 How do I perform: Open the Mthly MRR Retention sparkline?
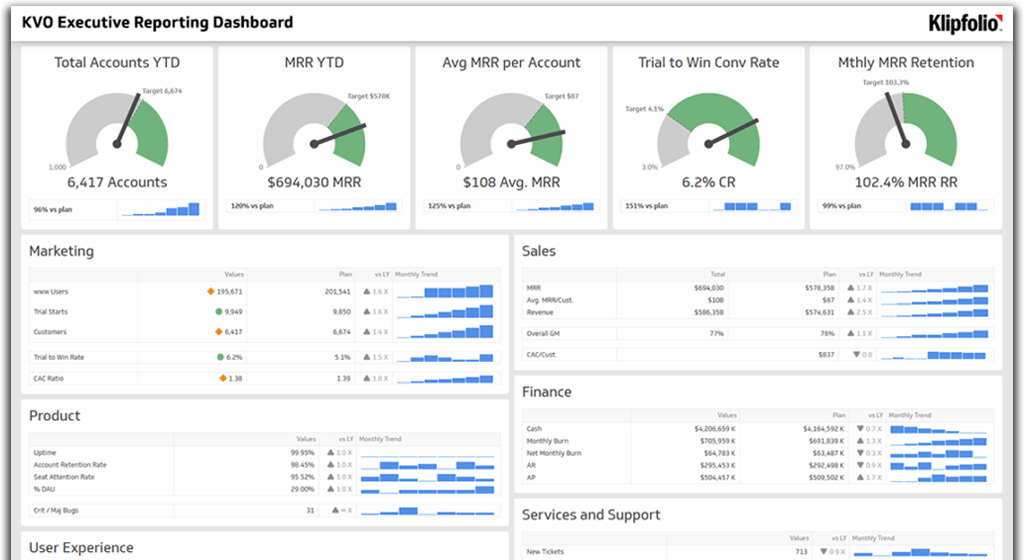pos(950,206)
